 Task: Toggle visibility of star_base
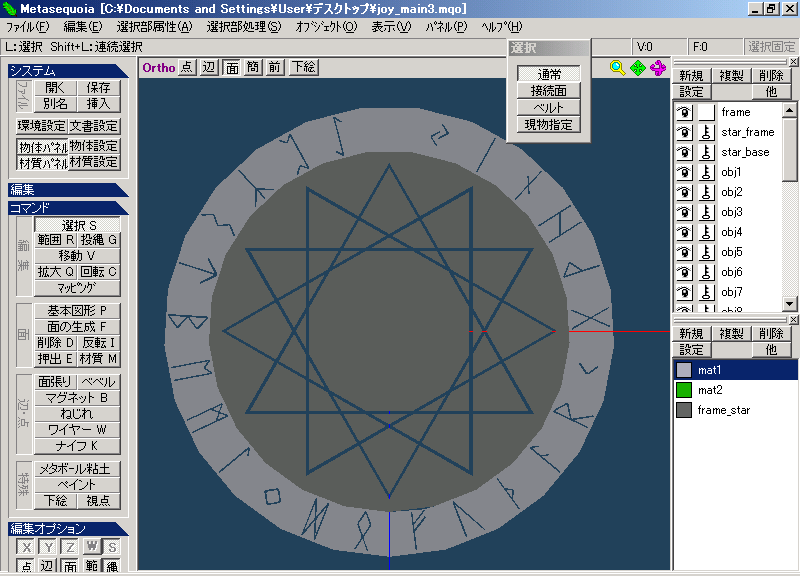click(684, 152)
